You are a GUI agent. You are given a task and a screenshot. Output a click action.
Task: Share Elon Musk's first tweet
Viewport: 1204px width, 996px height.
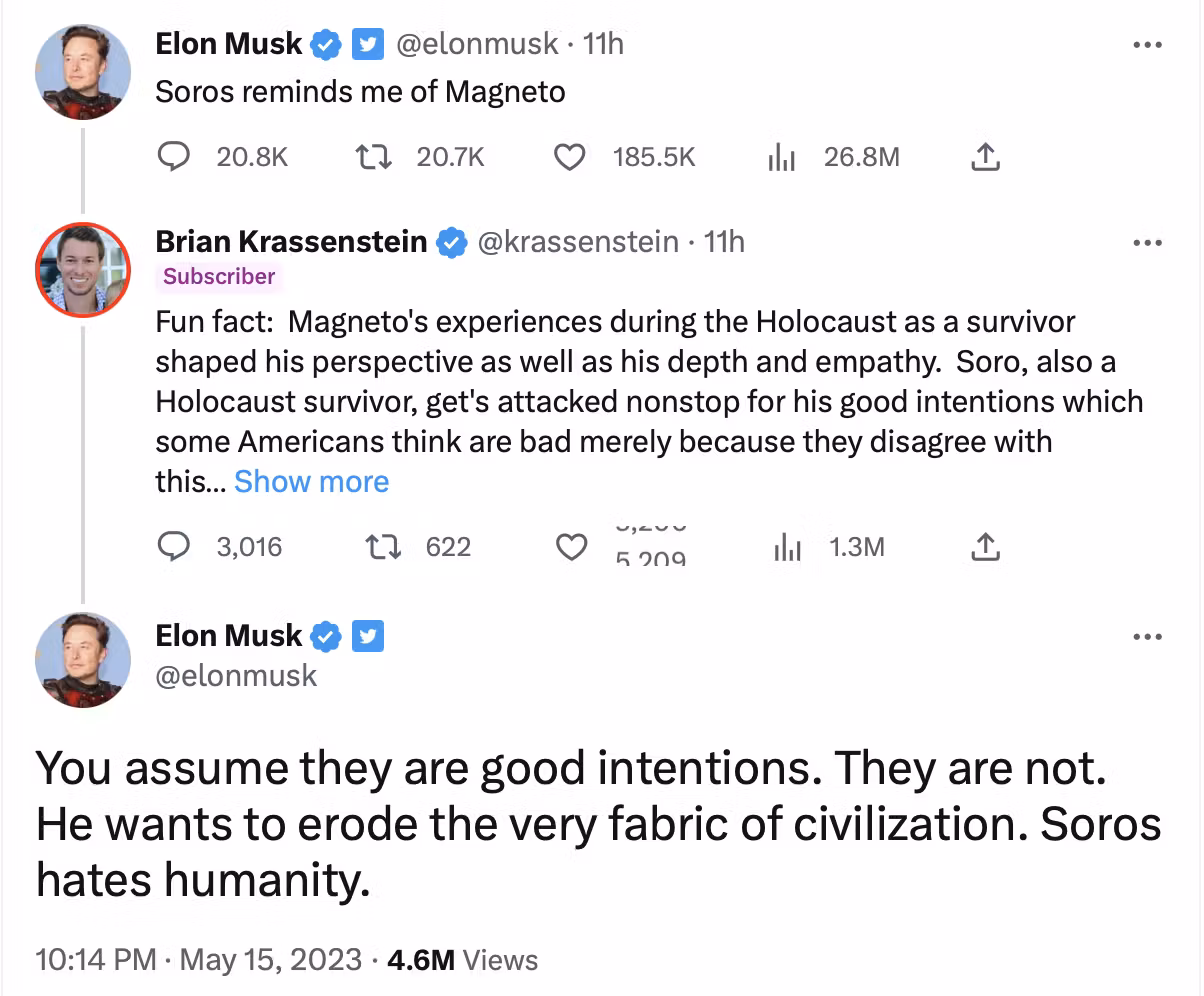point(985,157)
